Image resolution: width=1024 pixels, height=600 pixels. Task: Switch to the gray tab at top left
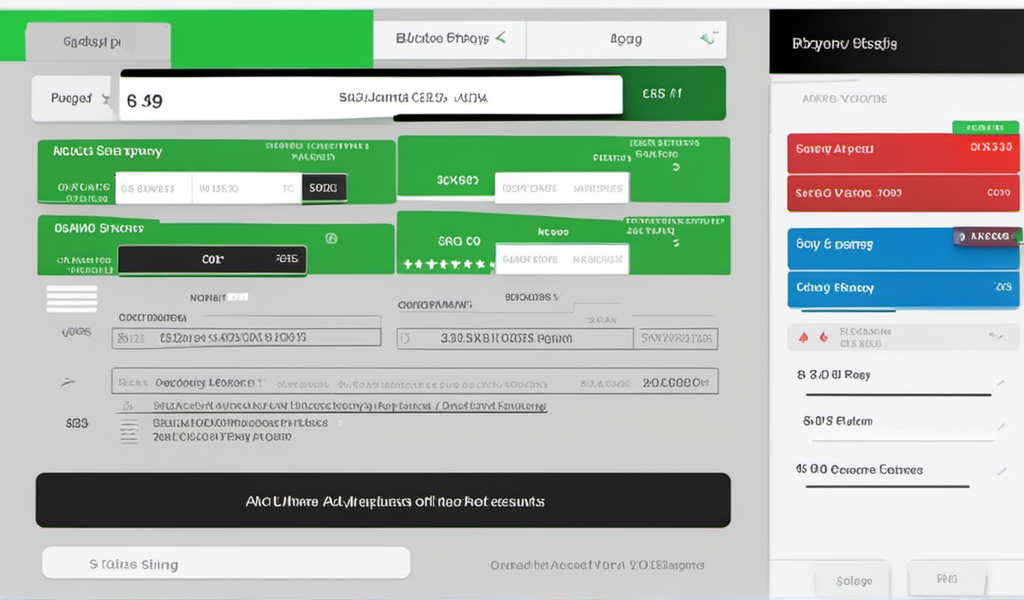(x=97, y=44)
